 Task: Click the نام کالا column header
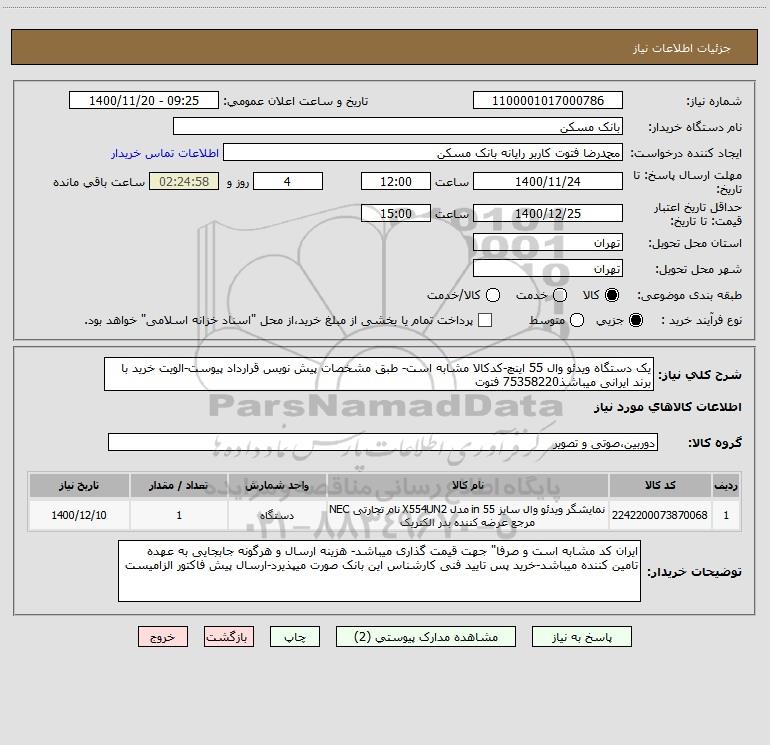[x=468, y=486]
